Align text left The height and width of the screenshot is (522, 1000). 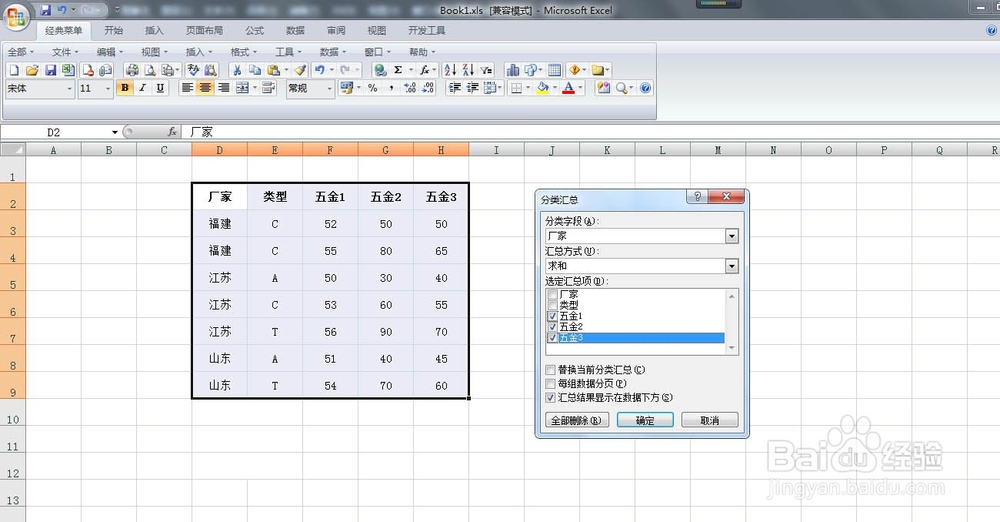coord(187,88)
